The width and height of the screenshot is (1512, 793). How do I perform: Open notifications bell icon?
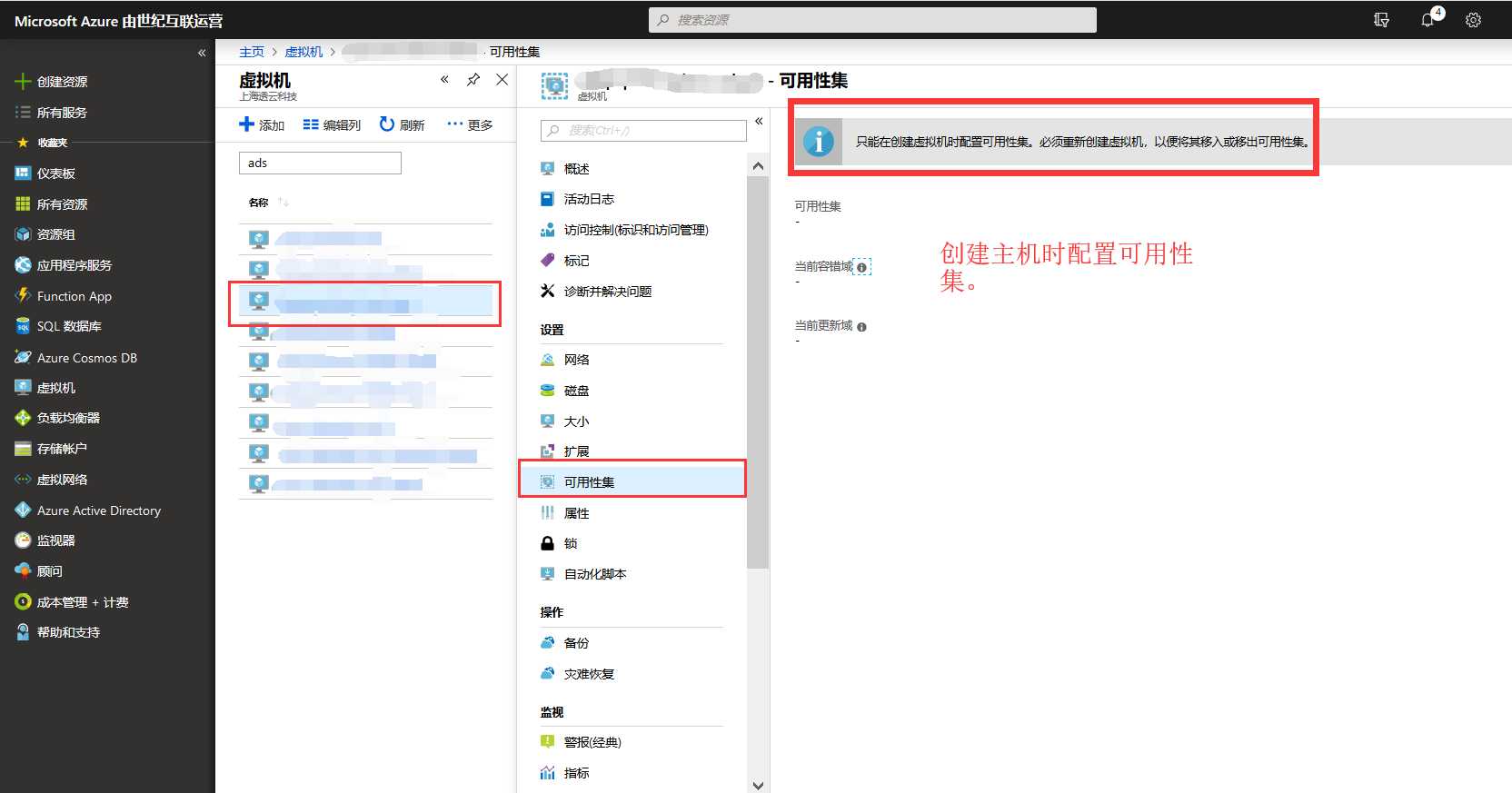pyautogui.click(x=1428, y=20)
